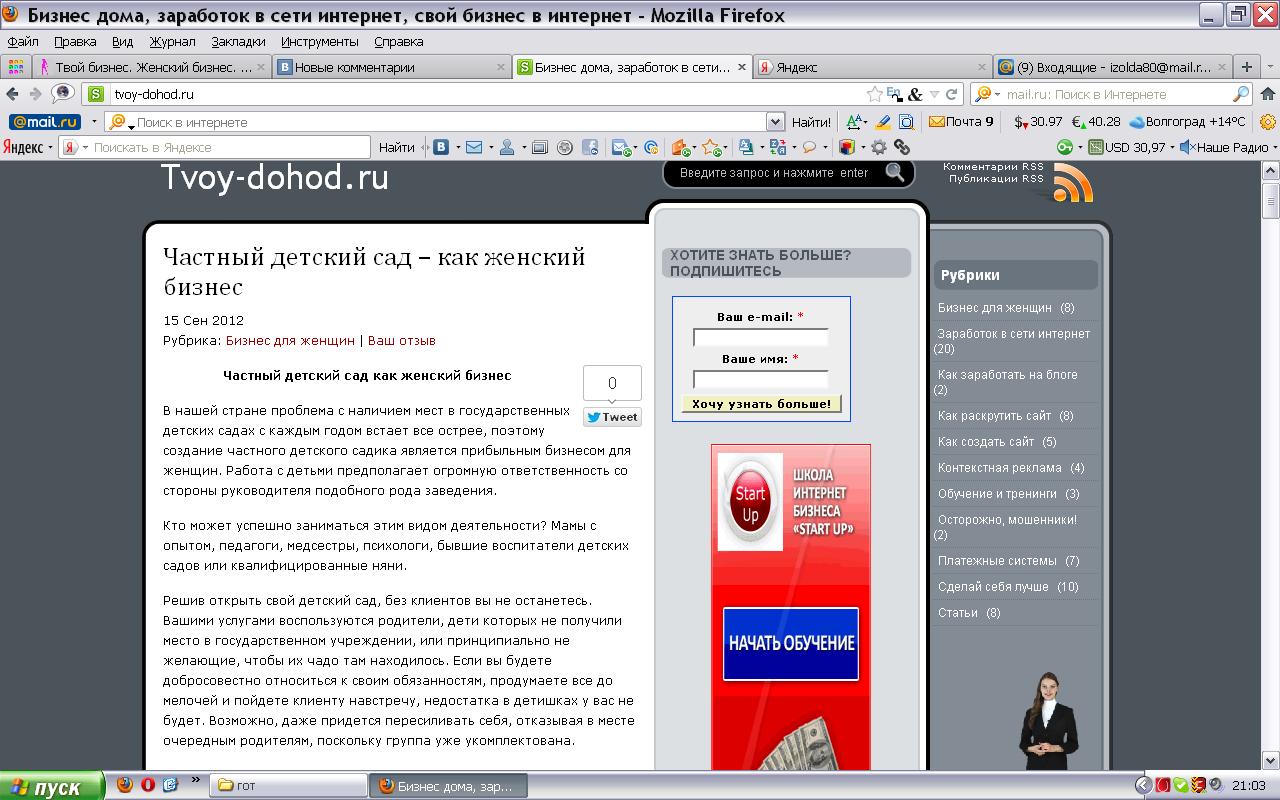Screen dimensions: 1280x800
Task: Click the speech bubble icon in Yandex toolbar
Action: pyautogui.click(x=809, y=147)
